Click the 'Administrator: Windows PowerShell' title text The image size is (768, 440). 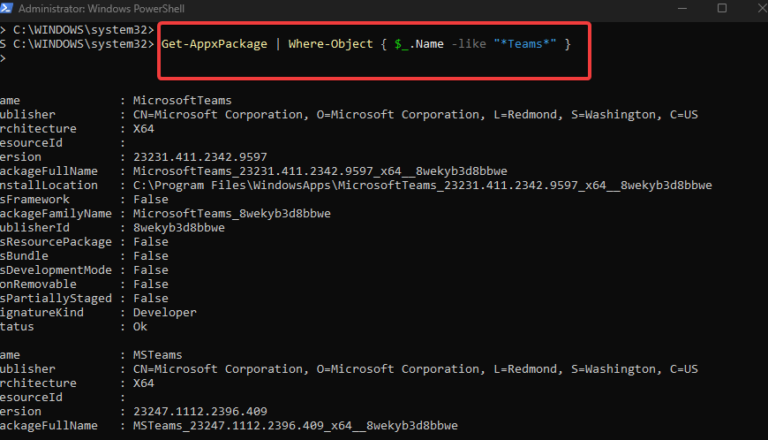point(101,9)
